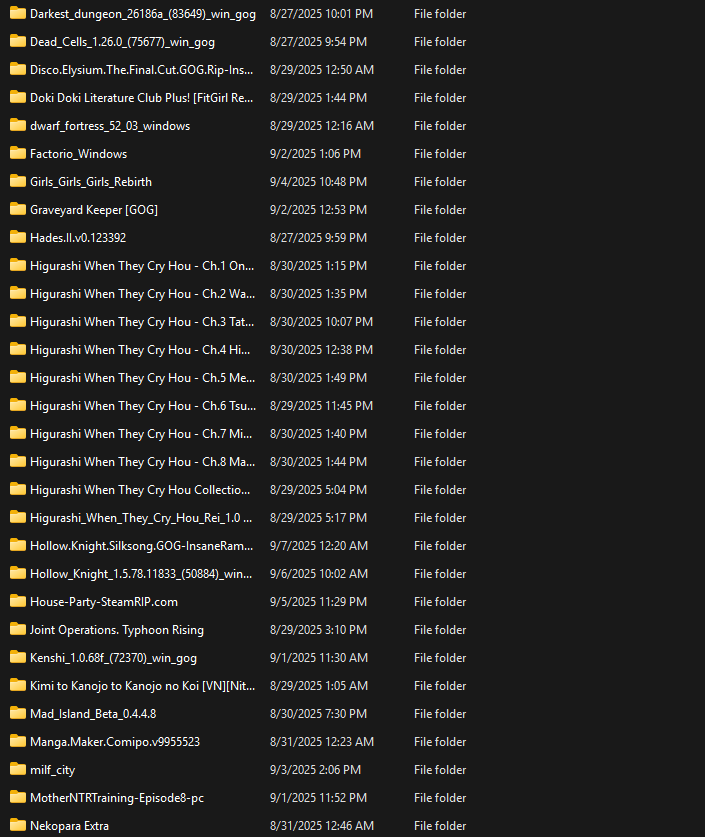Select the Graveyard Keeper [GOG] name
705x837 pixels.
pyautogui.click(x=94, y=210)
